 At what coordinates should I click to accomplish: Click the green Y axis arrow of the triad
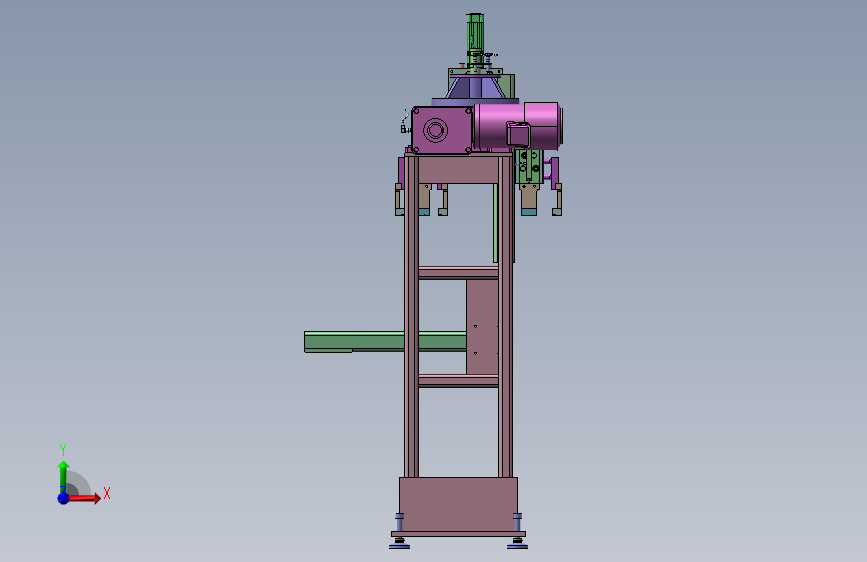pyautogui.click(x=63, y=477)
